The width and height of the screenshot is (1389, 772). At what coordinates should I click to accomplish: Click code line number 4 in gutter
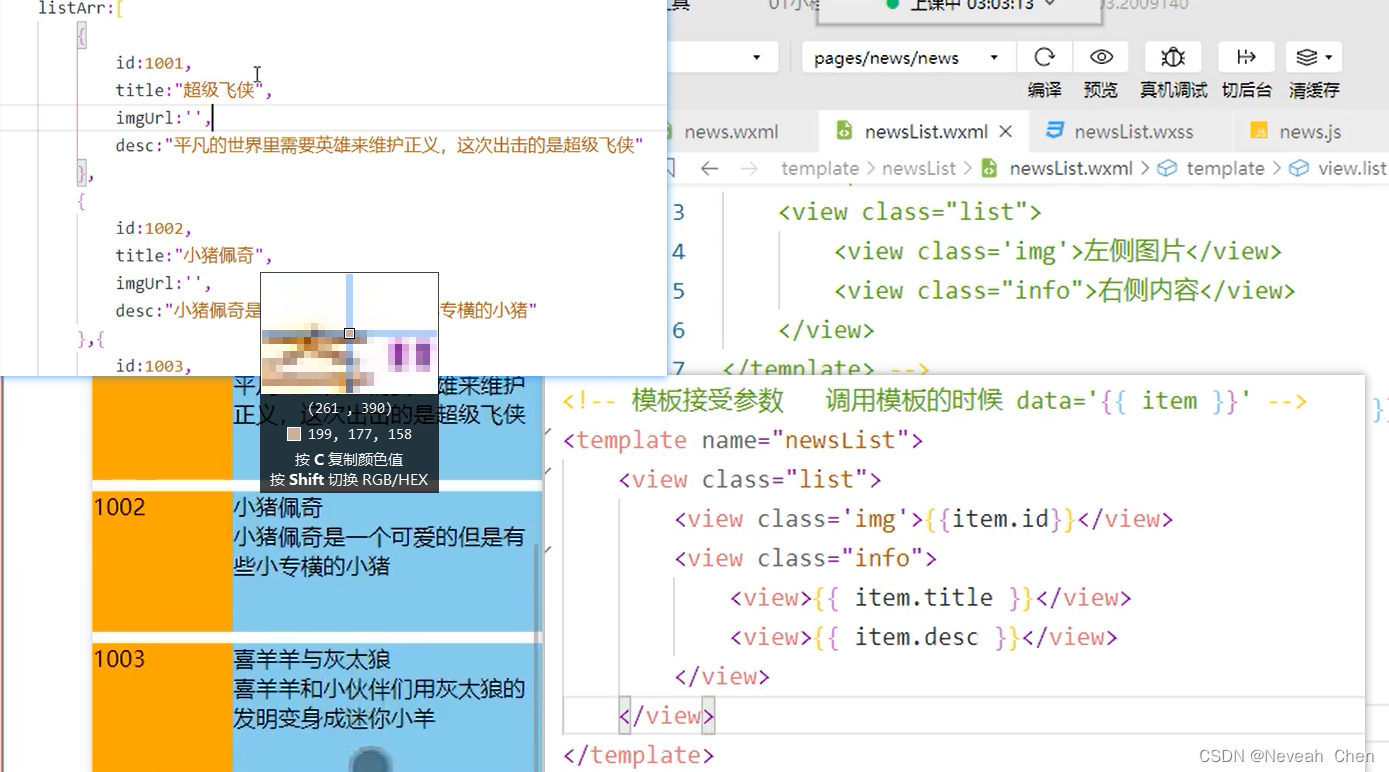679,251
